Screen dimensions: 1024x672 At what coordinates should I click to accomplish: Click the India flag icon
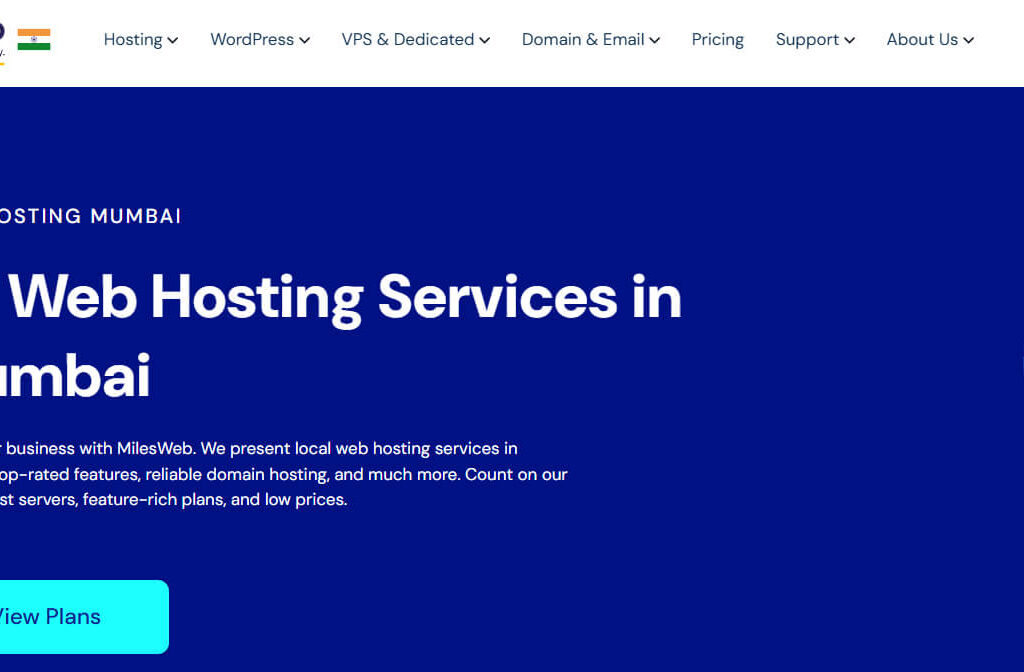point(34,40)
